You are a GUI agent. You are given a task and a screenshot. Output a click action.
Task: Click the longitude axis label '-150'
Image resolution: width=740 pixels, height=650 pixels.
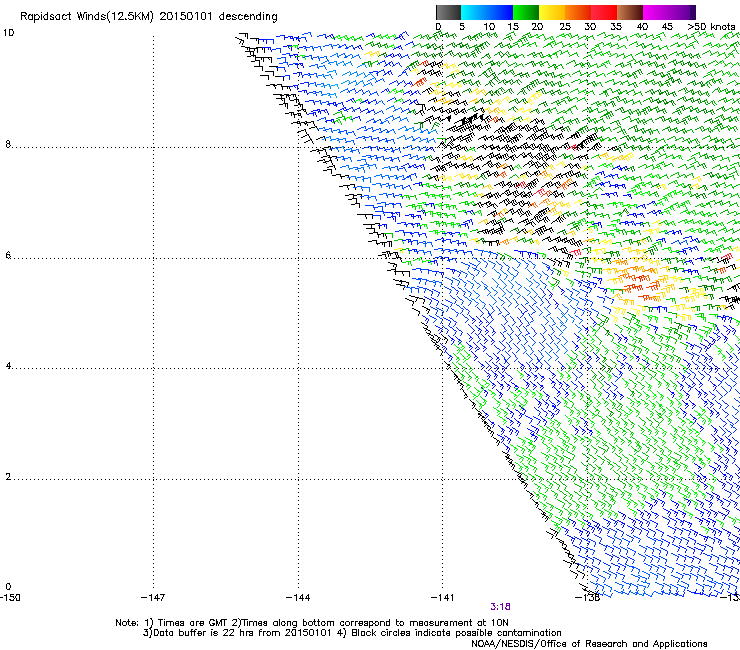coord(10,598)
